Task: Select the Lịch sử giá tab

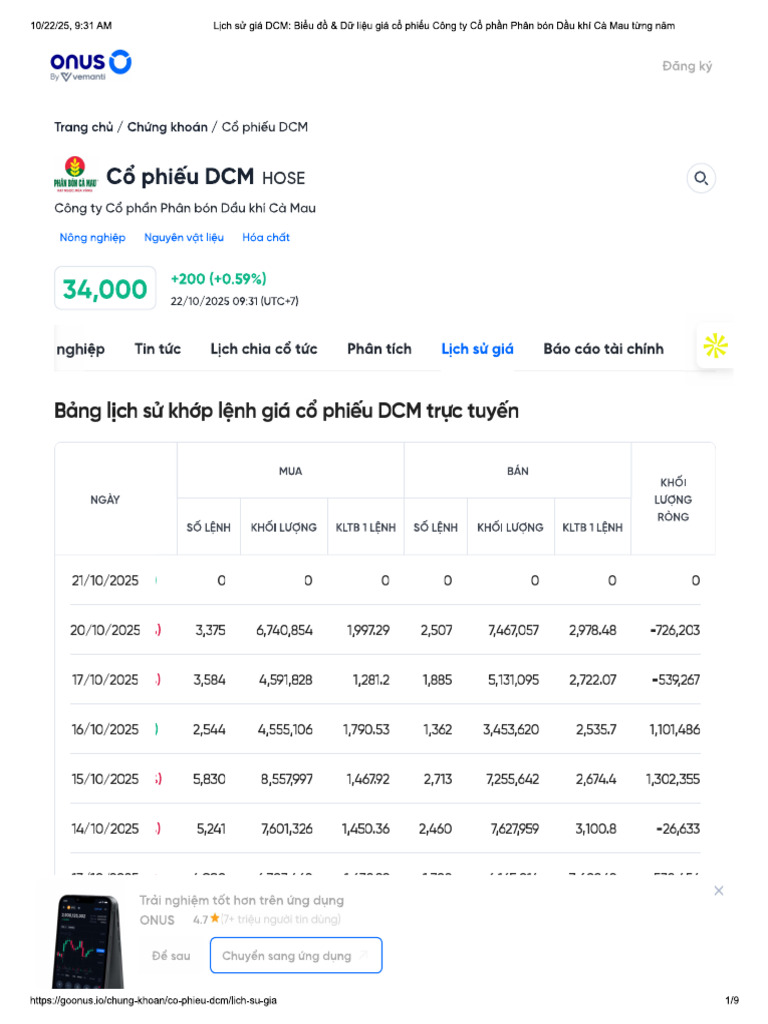Action: tap(477, 349)
